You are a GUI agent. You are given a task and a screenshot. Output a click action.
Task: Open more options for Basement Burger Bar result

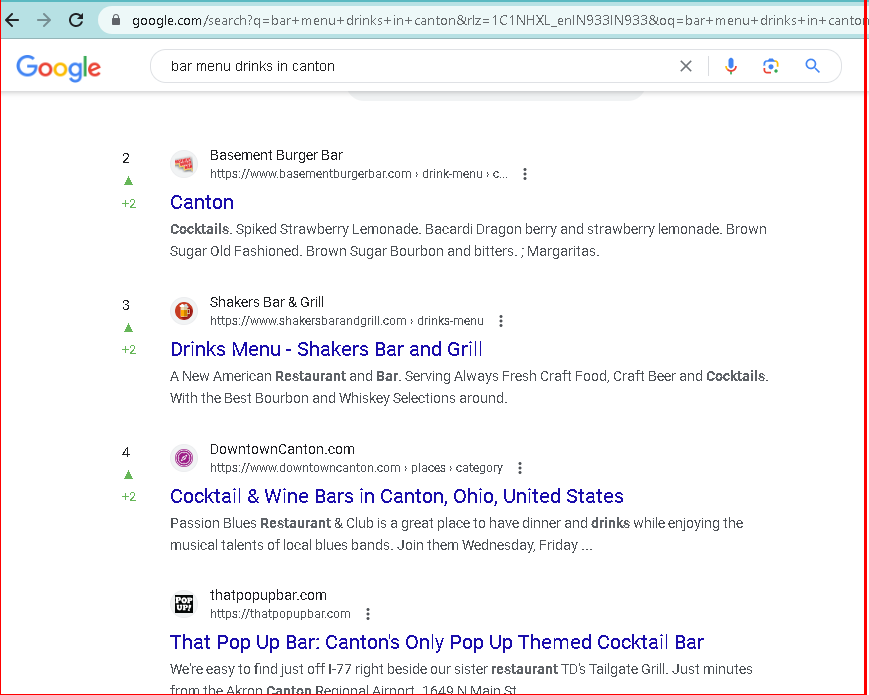click(x=525, y=174)
